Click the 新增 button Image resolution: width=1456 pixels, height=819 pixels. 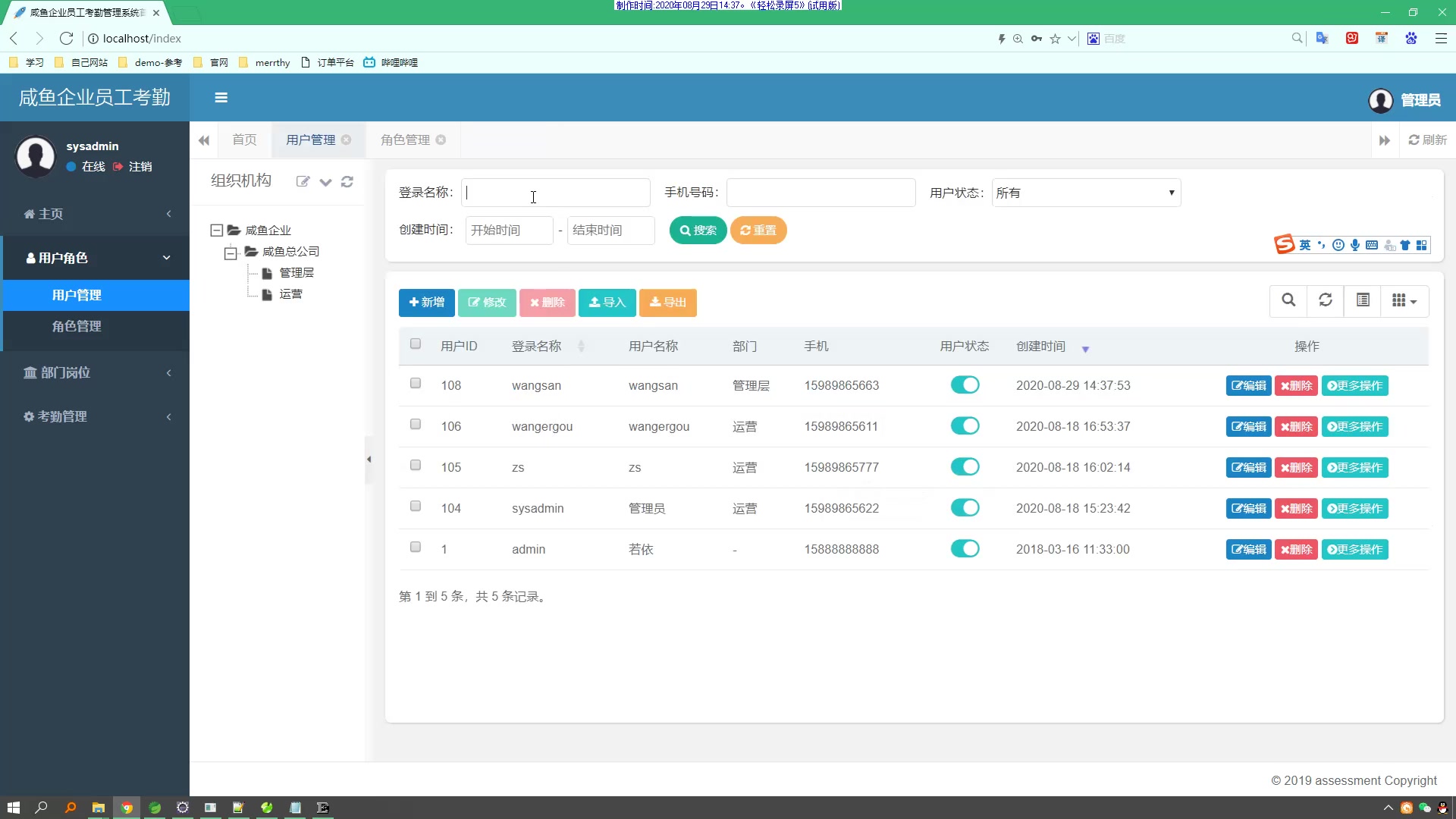426,303
